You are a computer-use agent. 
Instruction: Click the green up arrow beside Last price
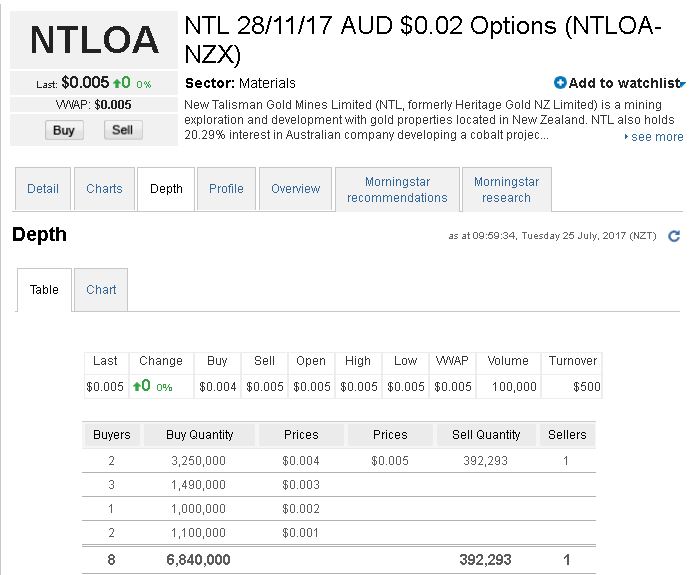pos(117,83)
